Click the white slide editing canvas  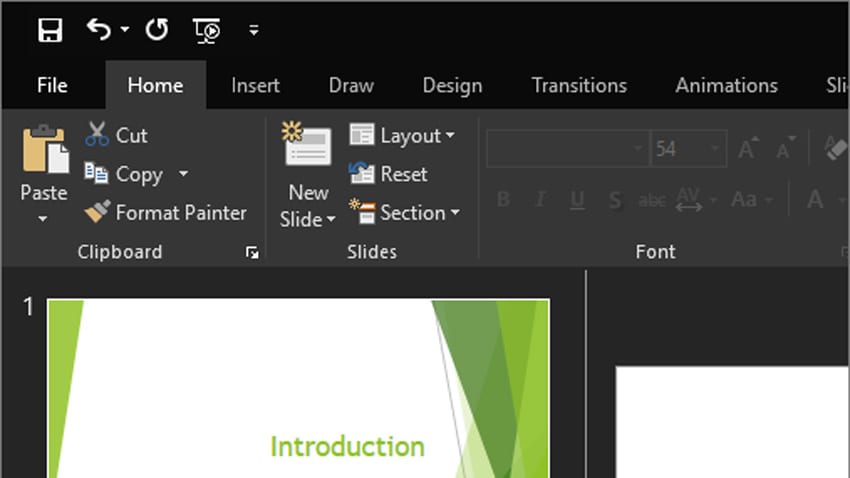point(732,422)
